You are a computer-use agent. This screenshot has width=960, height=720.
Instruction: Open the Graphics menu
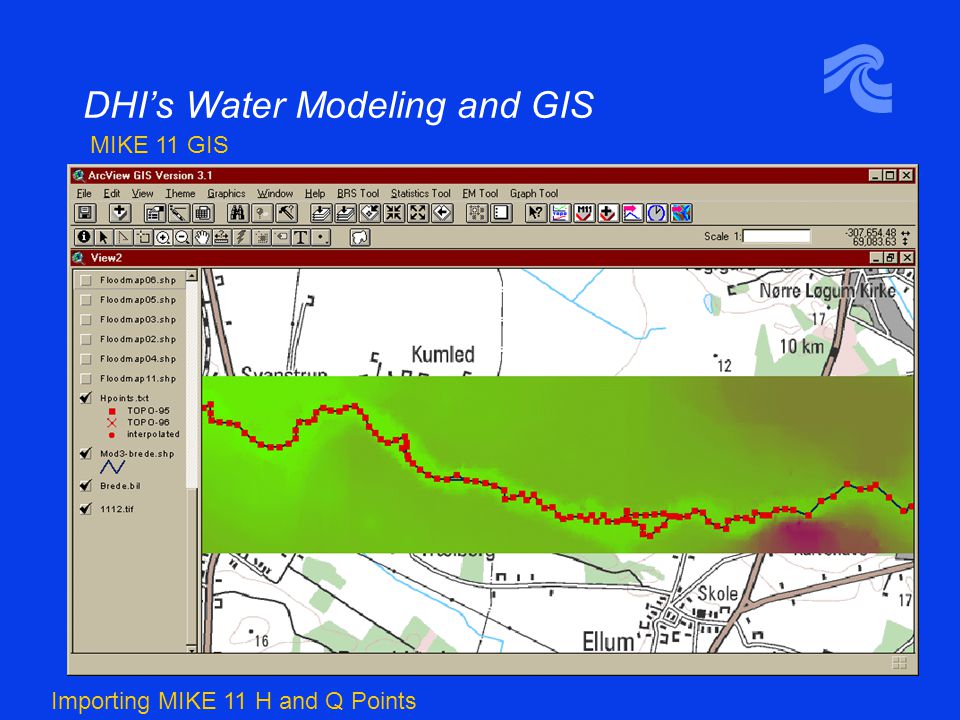point(226,193)
